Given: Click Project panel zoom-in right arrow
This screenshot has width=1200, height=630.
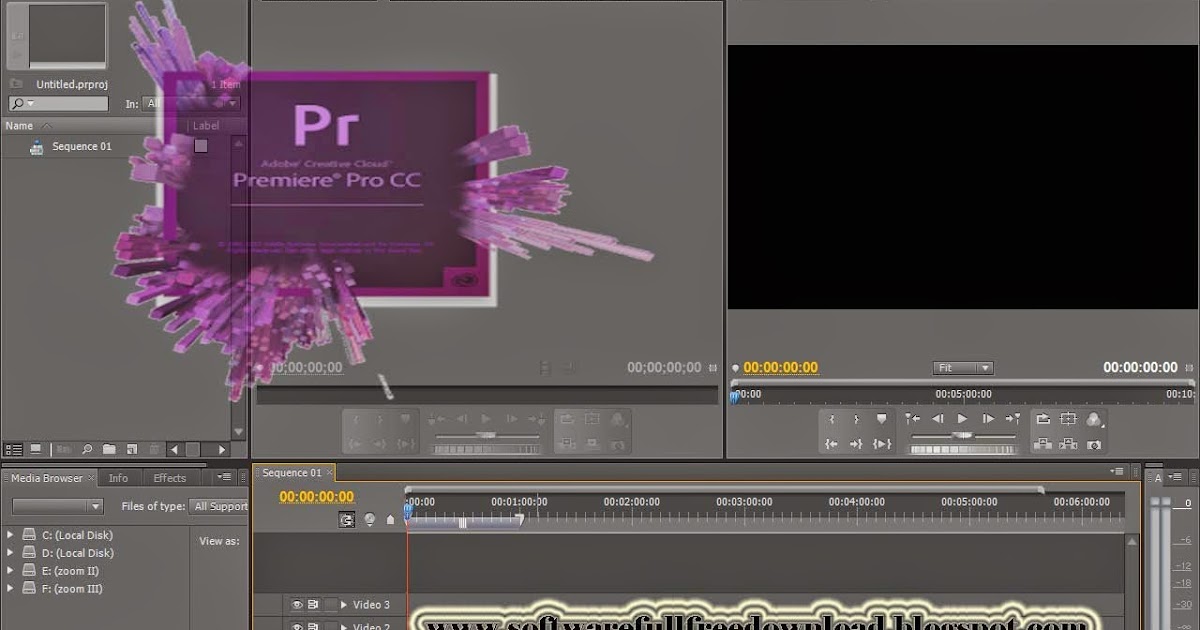Looking at the screenshot, I should point(220,450).
